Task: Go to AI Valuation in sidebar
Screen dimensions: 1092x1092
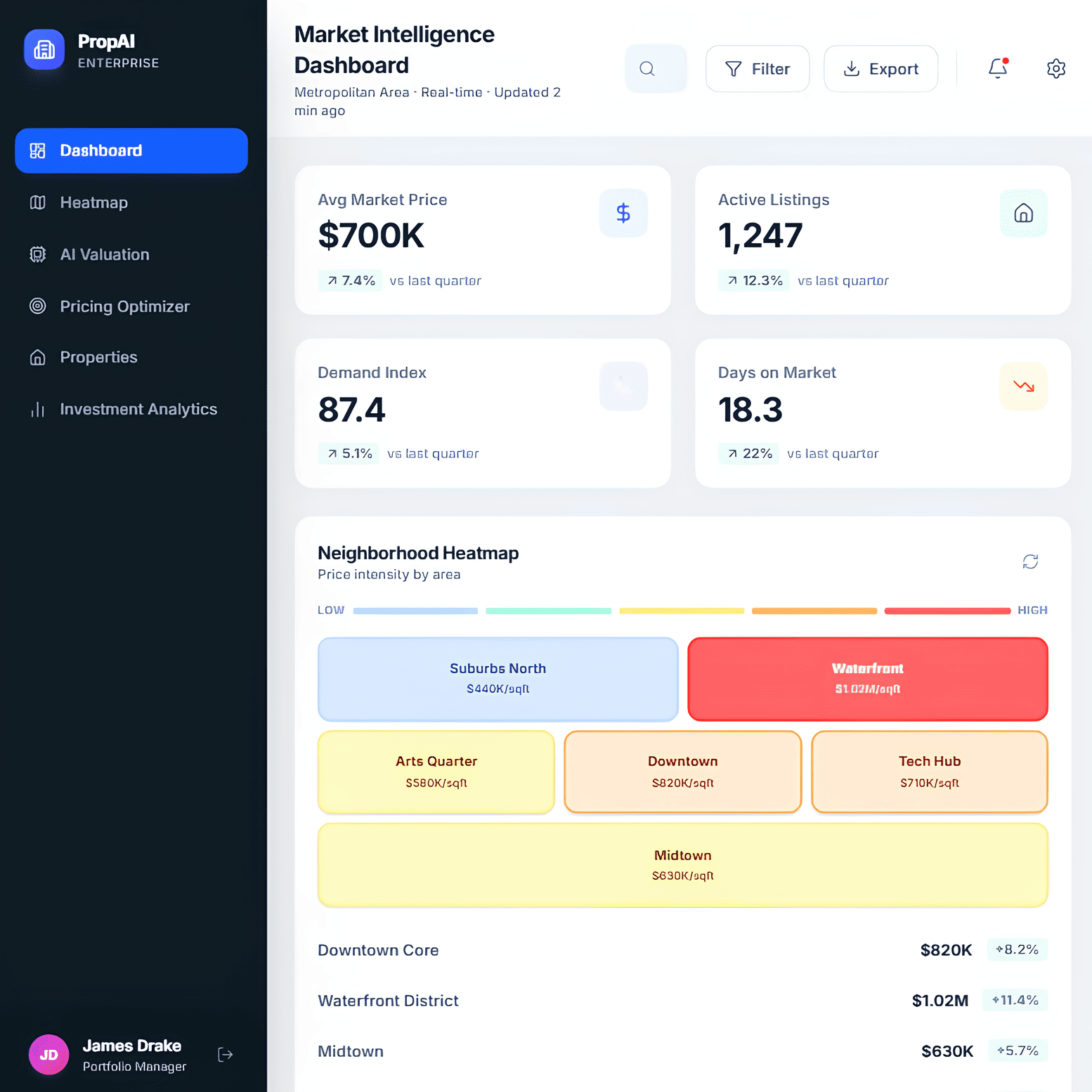Action: 104,254
